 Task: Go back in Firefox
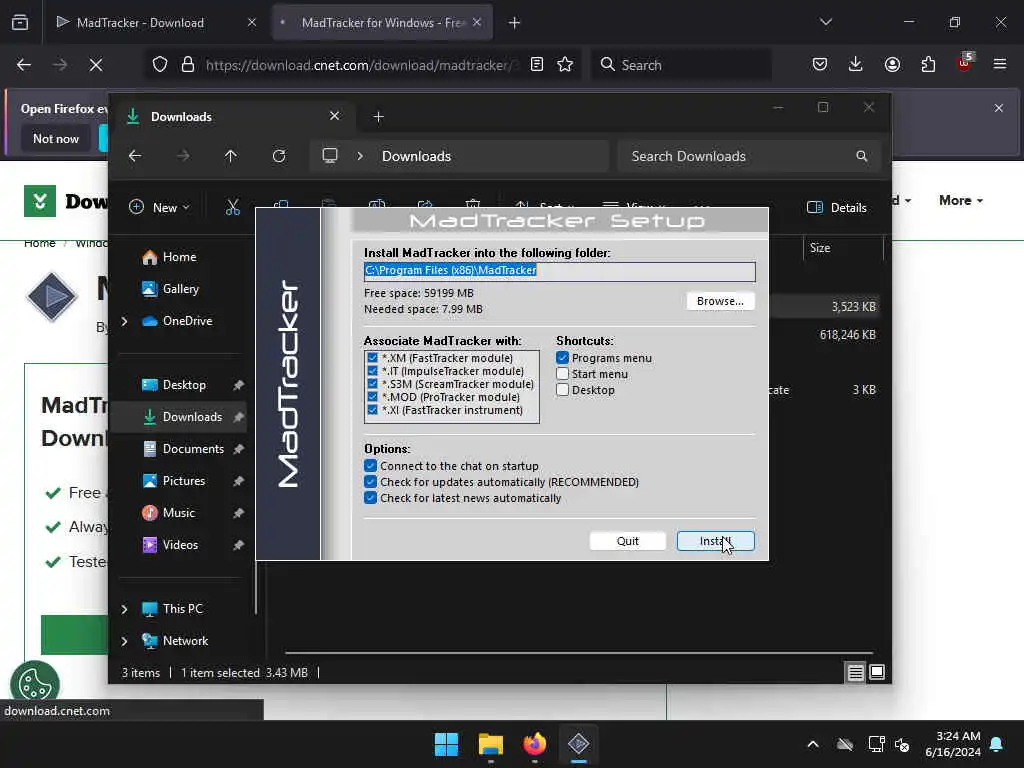24,65
